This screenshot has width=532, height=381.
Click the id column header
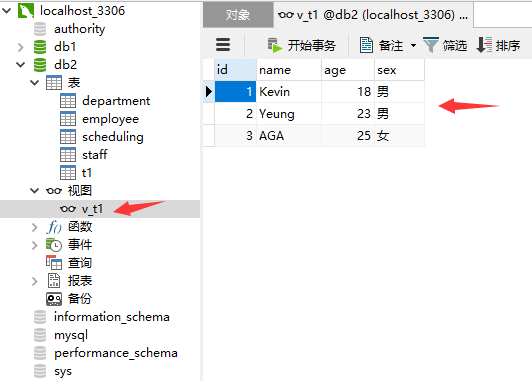coord(235,70)
